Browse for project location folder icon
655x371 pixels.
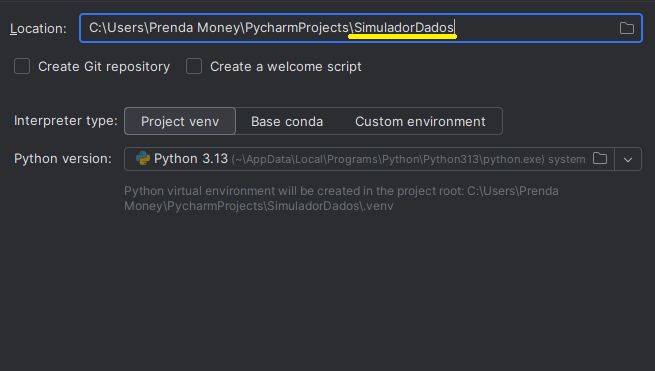click(x=627, y=28)
